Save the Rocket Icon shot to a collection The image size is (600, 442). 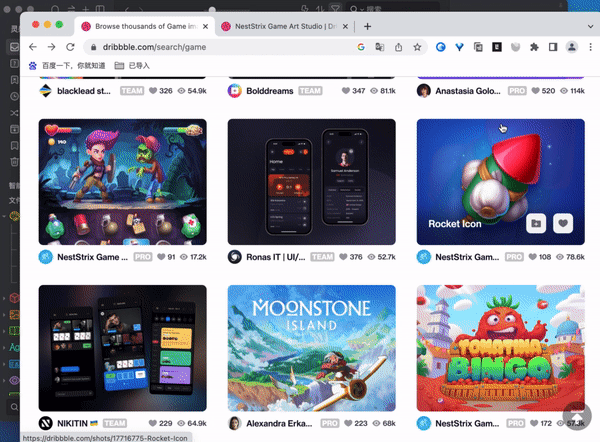click(x=536, y=223)
